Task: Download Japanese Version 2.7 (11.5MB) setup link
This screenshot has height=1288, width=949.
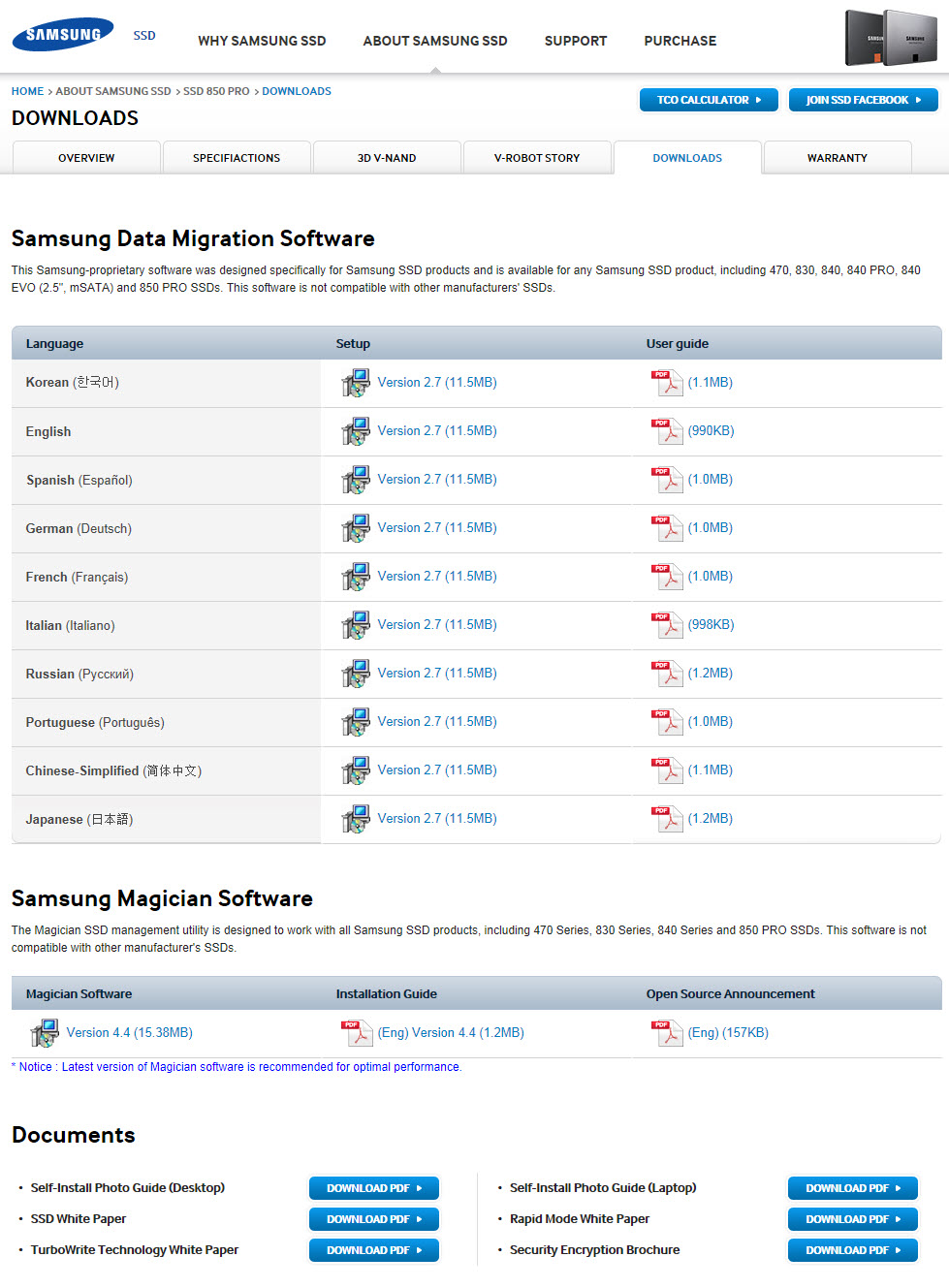Action: click(x=437, y=819)
